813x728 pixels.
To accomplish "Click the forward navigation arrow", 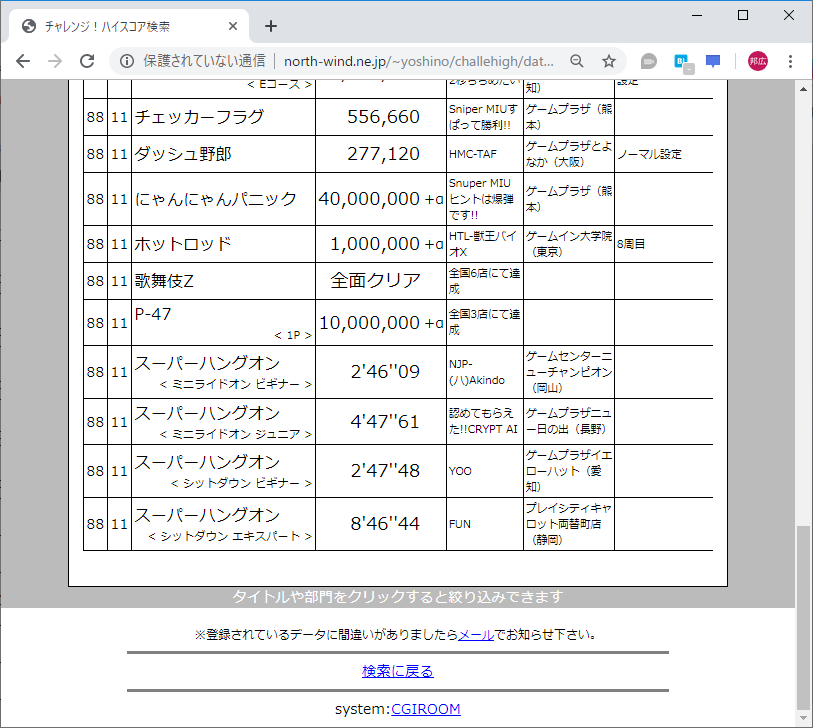I will pos(55,61).
